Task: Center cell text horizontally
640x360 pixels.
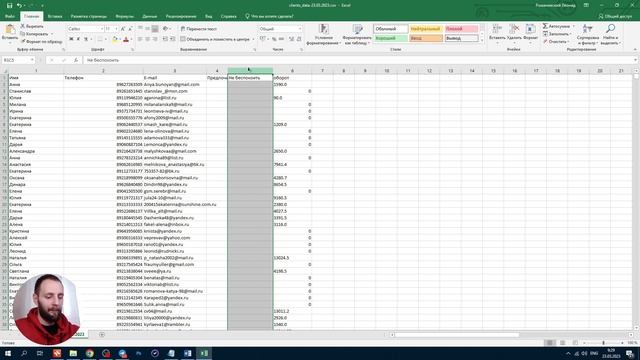Action: click(x=147, y=39)
